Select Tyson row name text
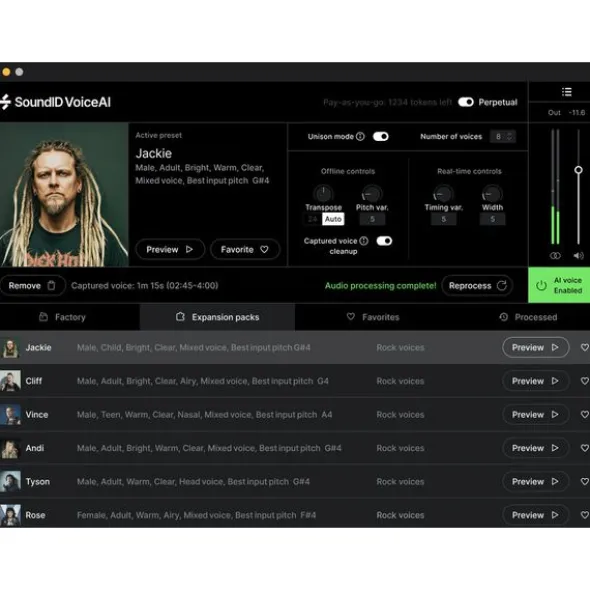Viewport: 590px width, 591px height. tap(37, 482)
